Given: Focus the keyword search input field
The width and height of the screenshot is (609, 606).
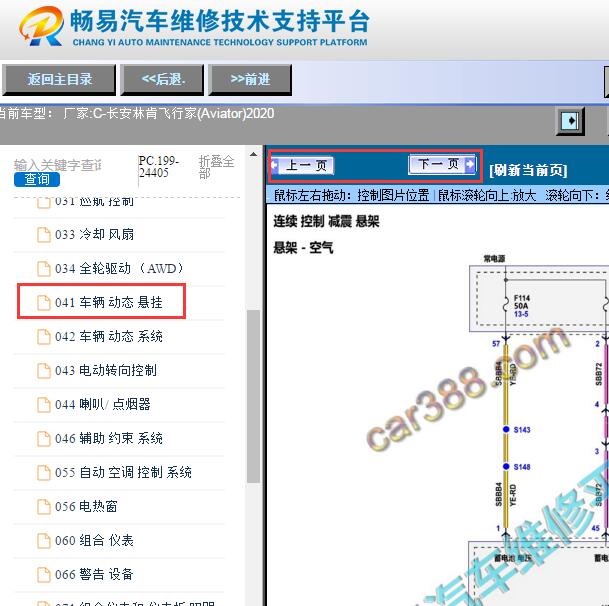Looking at the screenshot, I should pyautogui.click(x=58, y=165).
